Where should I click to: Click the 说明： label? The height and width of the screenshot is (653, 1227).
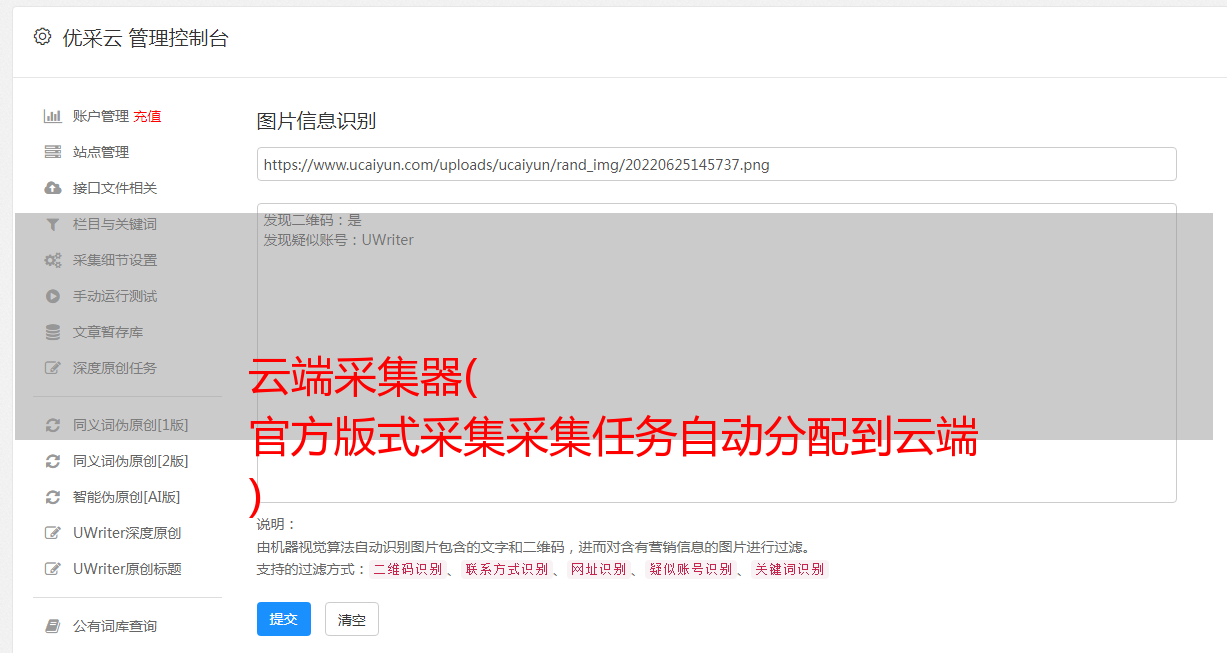click(276, 524)
